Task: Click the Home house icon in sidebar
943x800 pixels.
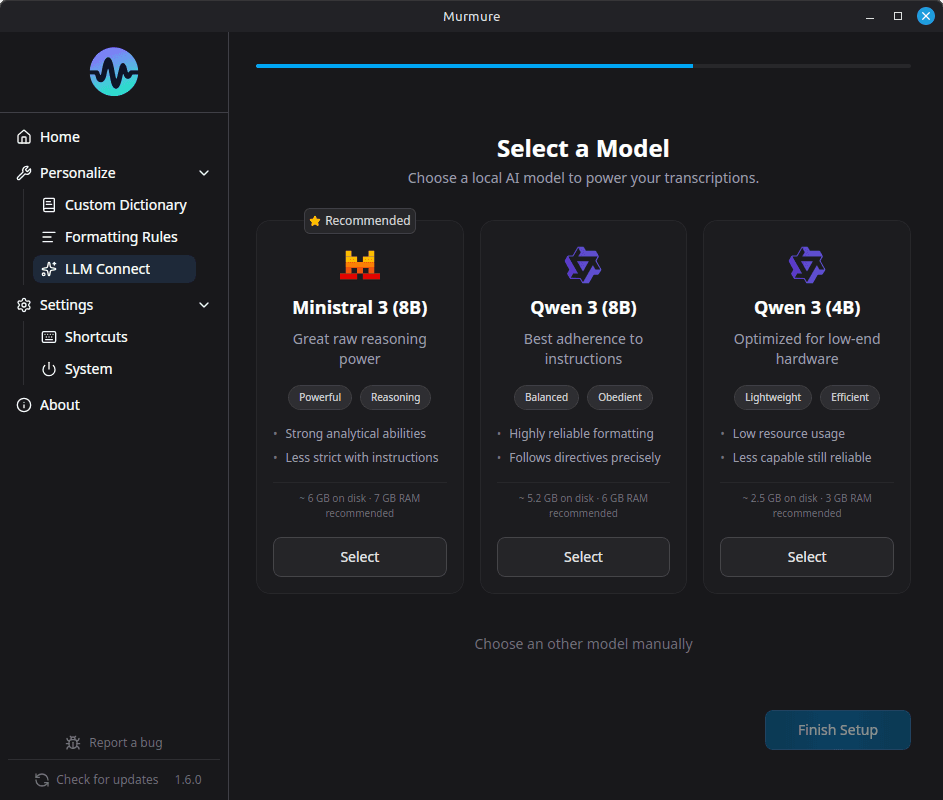Action: (24, 137)
